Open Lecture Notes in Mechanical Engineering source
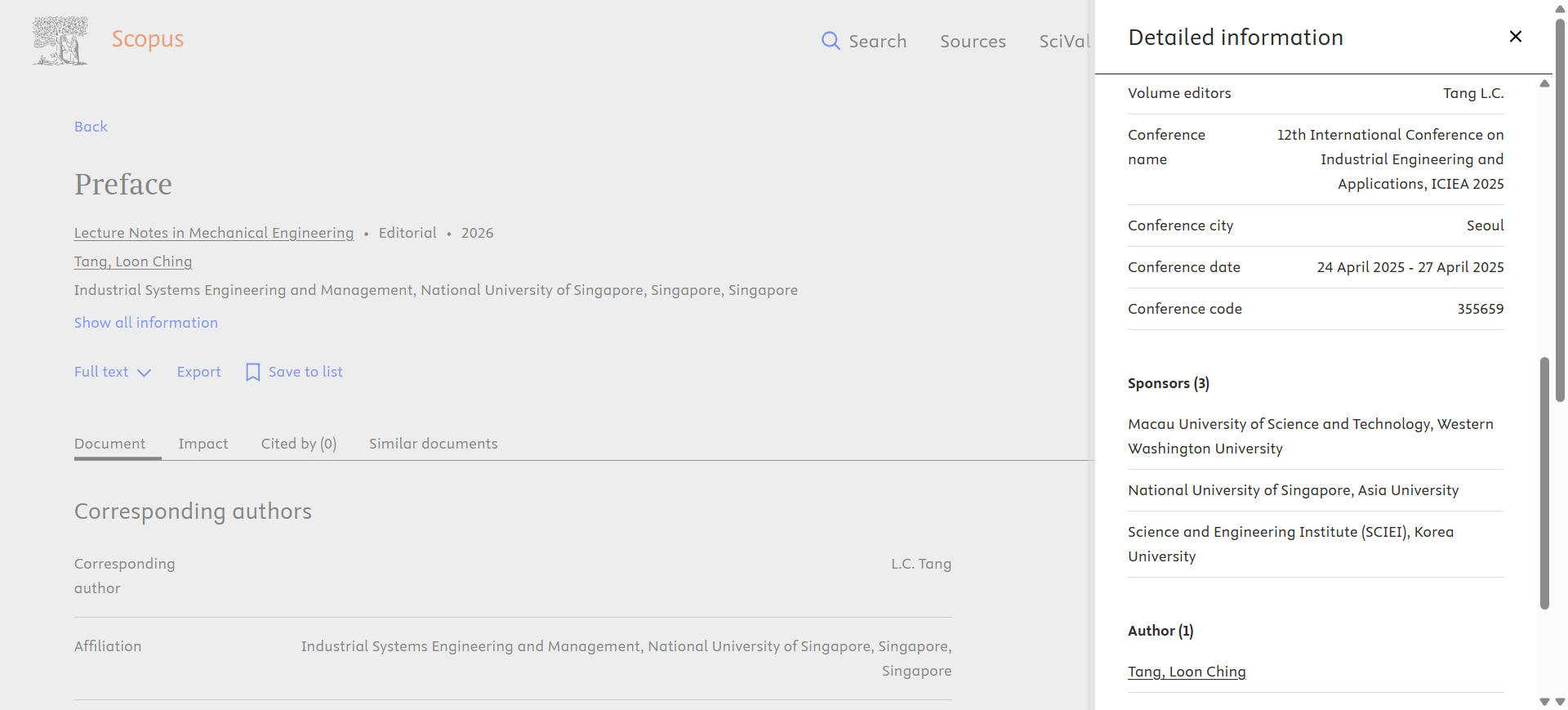 (x=214, y=233)
